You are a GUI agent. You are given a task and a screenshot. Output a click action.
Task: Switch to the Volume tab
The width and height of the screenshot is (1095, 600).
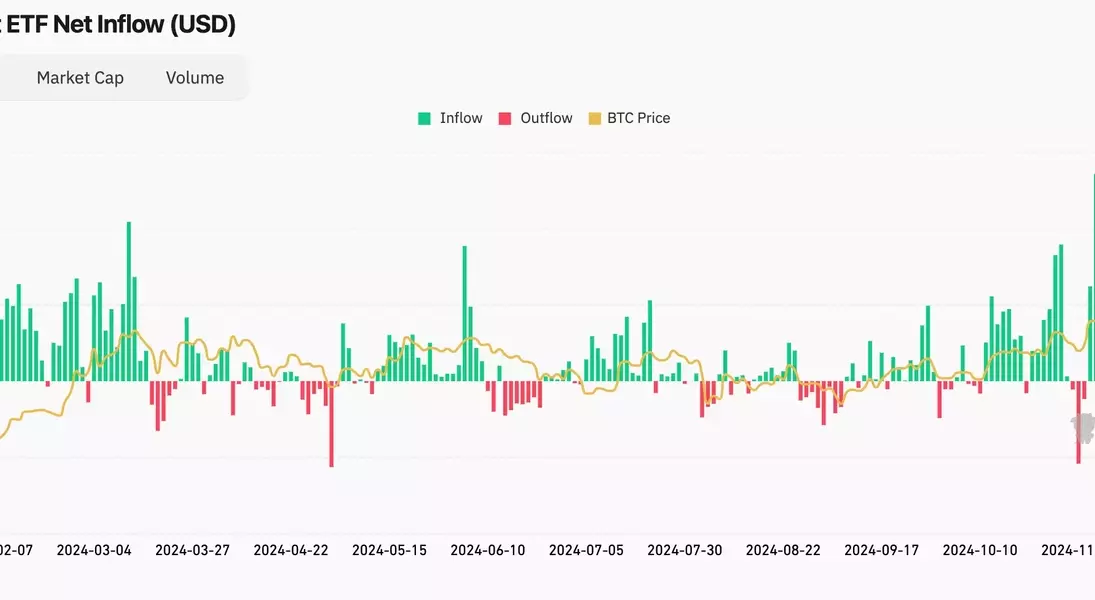tap(195, 78)
